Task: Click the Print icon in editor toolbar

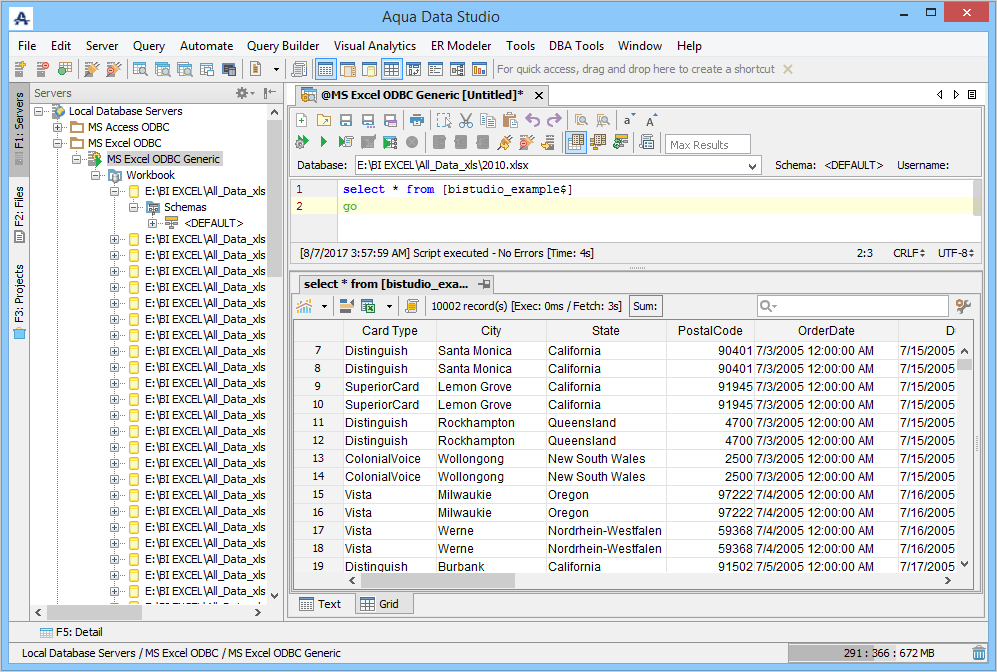Action: 417,120
